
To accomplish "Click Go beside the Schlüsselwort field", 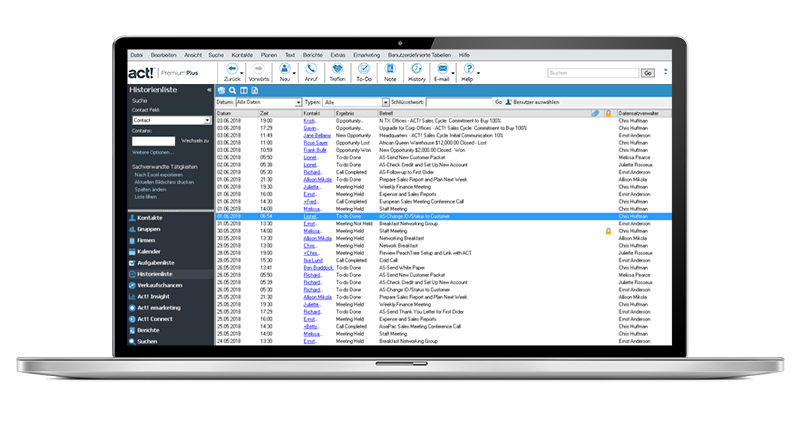I will tap(498, 102).
